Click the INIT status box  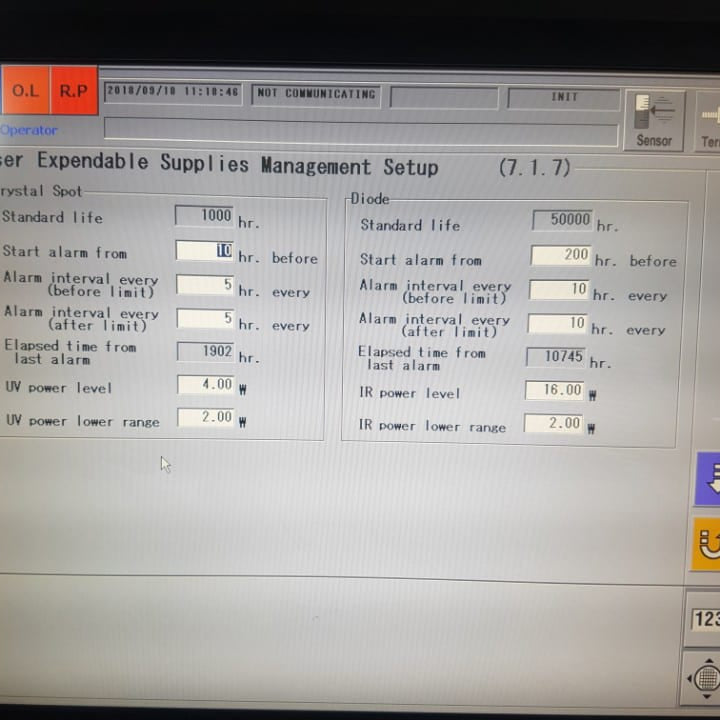point(564,98)
